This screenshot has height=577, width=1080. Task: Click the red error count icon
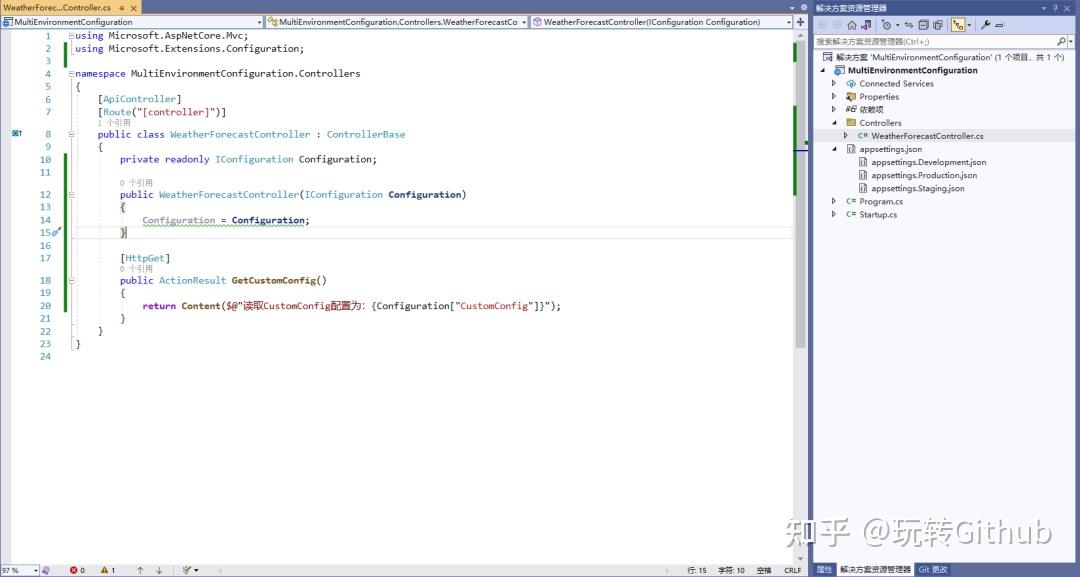pos(74,570)
